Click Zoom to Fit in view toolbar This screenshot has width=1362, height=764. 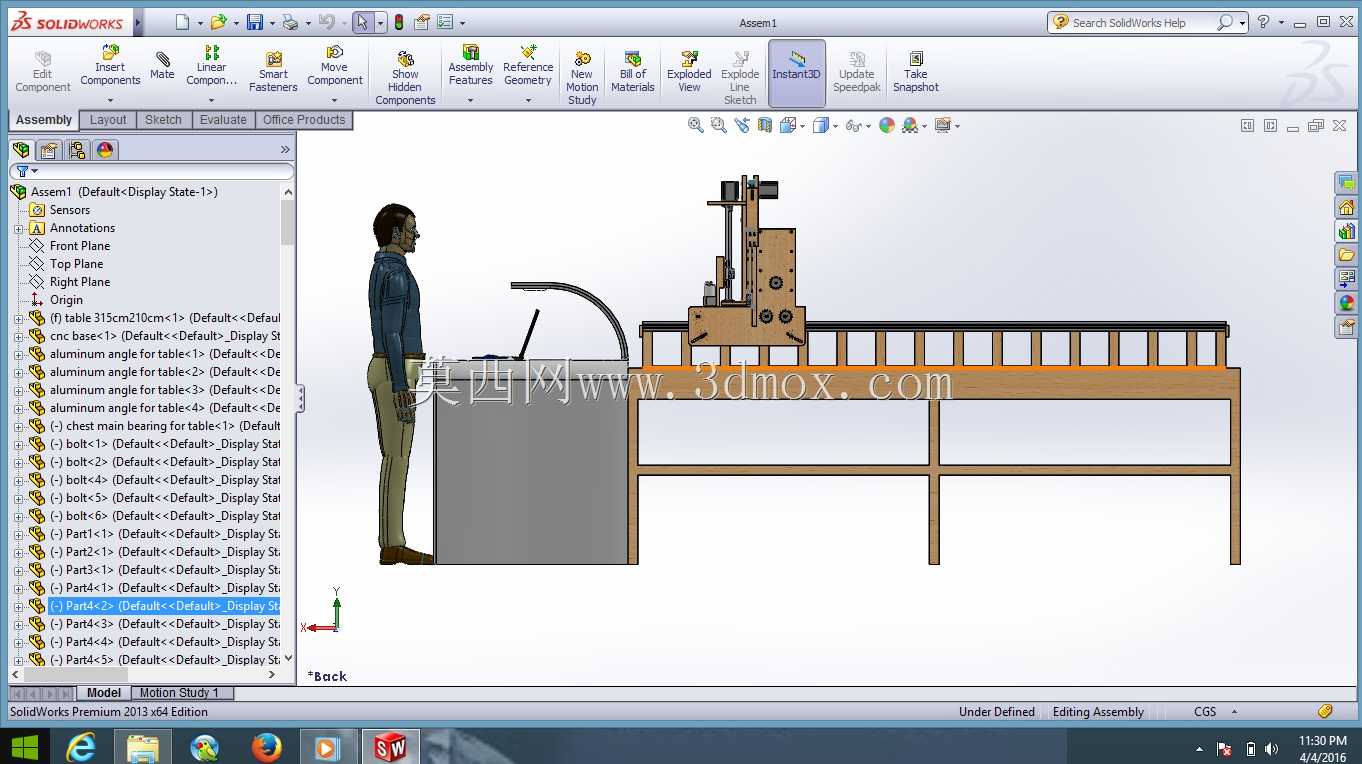[696, 125]
